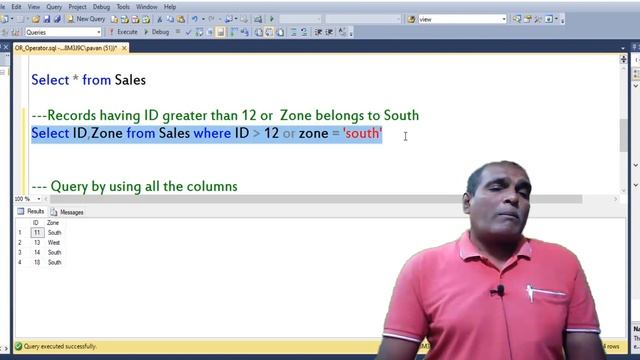Open the Tools menu
The height and width of the screenshot is (360, 640).
[x=123, y=7]
